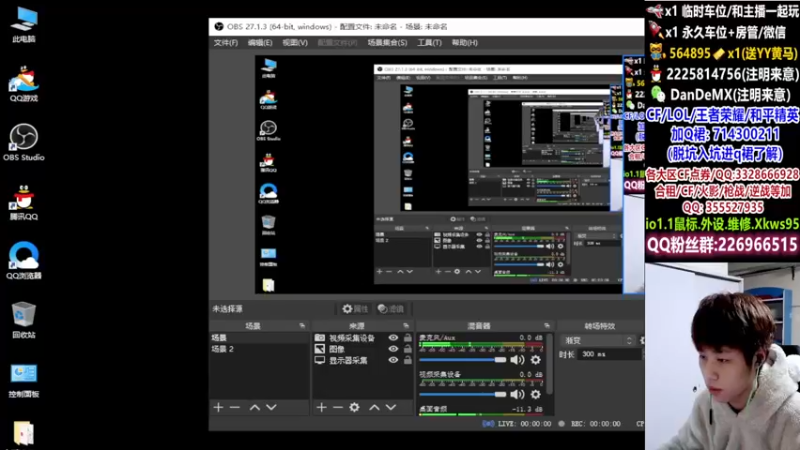Open the 视频采集设备 audio settings gear
This screenshot has height=450, width=800.
[535, 394]
